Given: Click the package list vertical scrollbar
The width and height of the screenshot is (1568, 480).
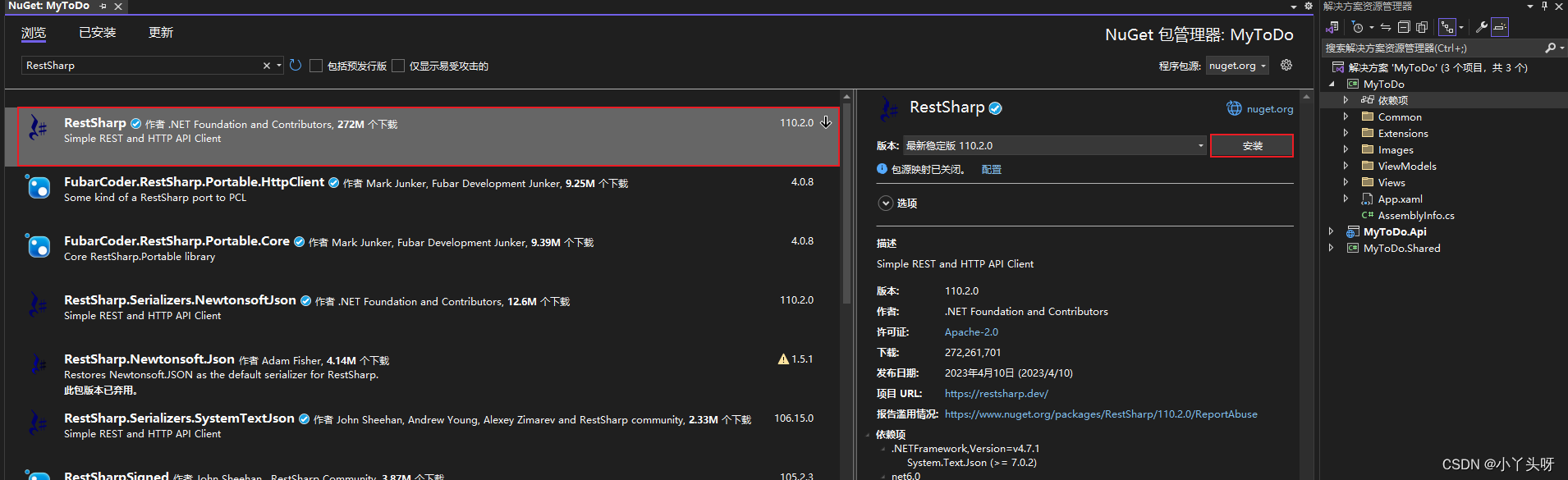Looking at the screenshot, I should coord(846,205).
